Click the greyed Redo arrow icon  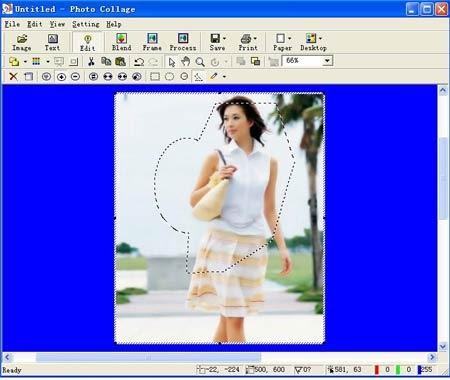tap(153, 62)
